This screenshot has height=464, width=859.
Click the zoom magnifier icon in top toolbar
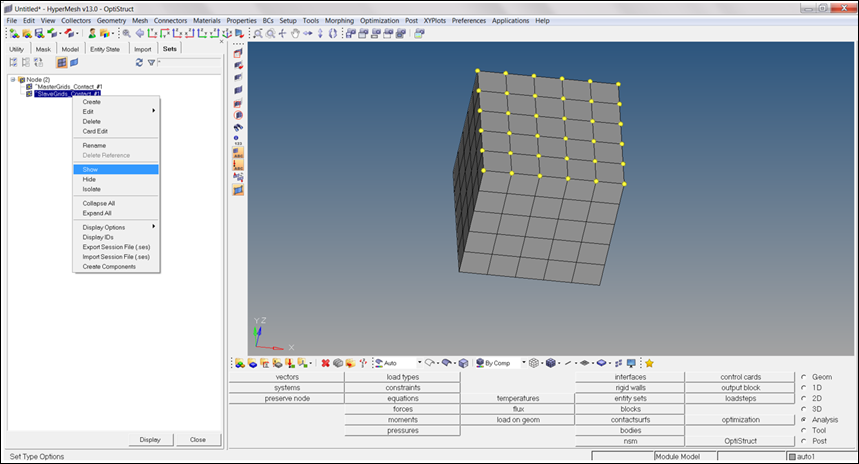(258, 33)
